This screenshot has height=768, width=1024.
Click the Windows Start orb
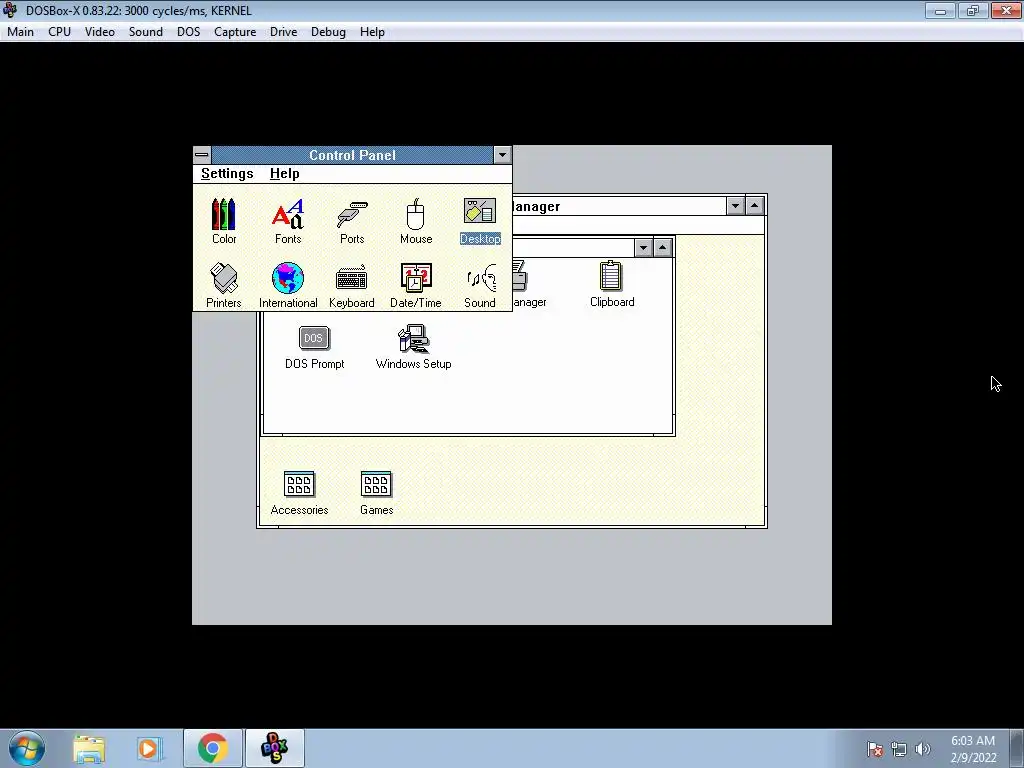tap(27, 748)
